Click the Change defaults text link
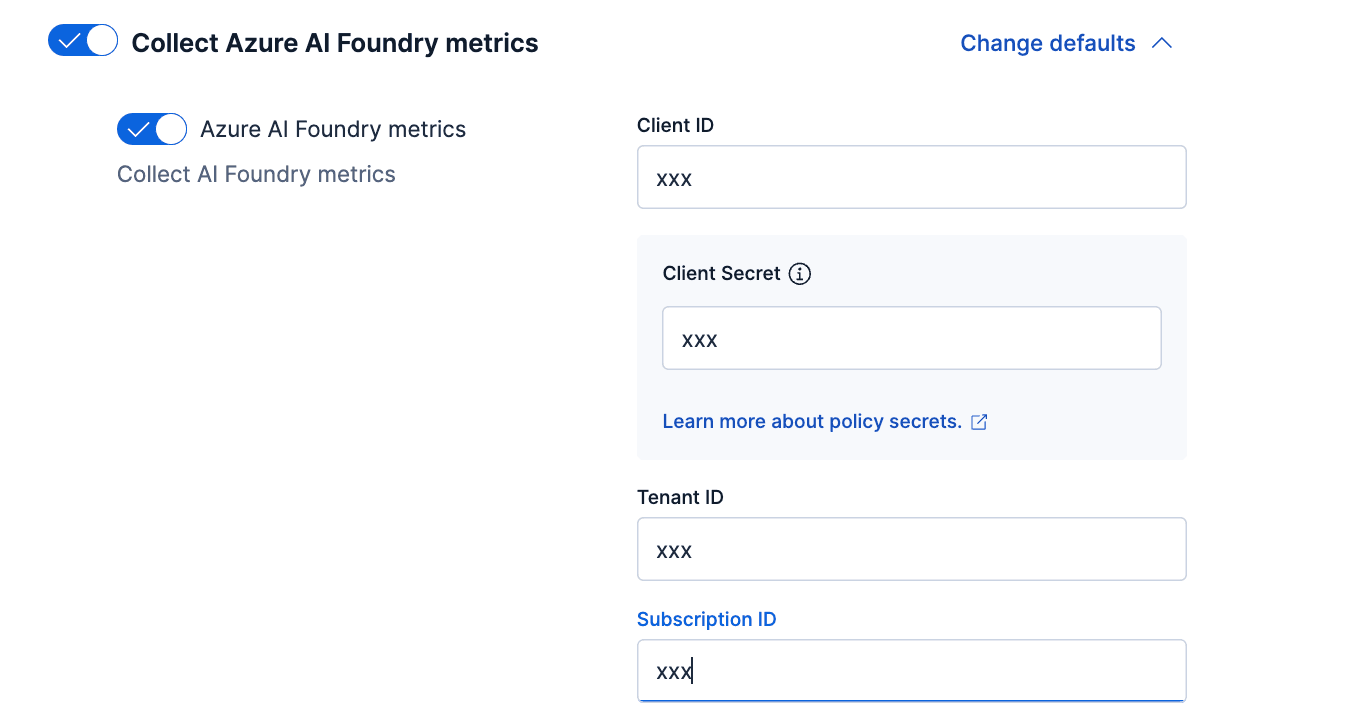The width and height of the screenshot is (1364, 716). click(x=1047, y=43)
